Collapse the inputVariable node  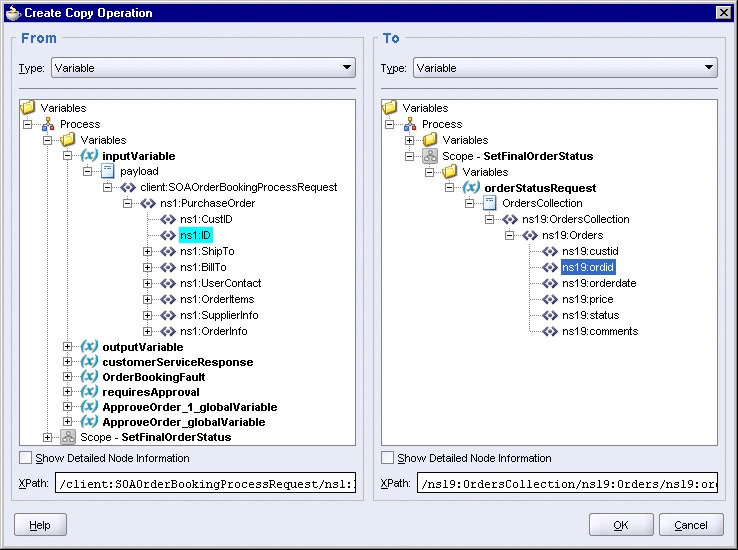tap(67, 155)
